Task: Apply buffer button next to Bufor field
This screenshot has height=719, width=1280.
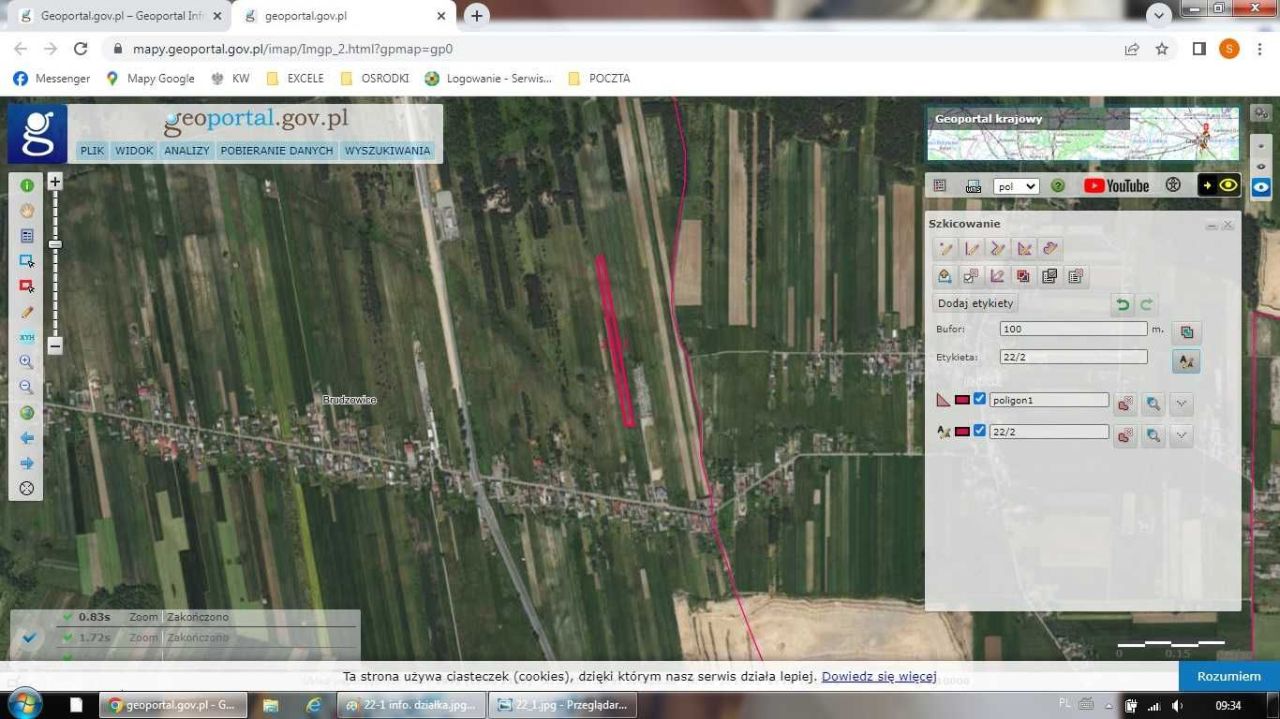Action: pyautogui.click(x=1186, y=332)
